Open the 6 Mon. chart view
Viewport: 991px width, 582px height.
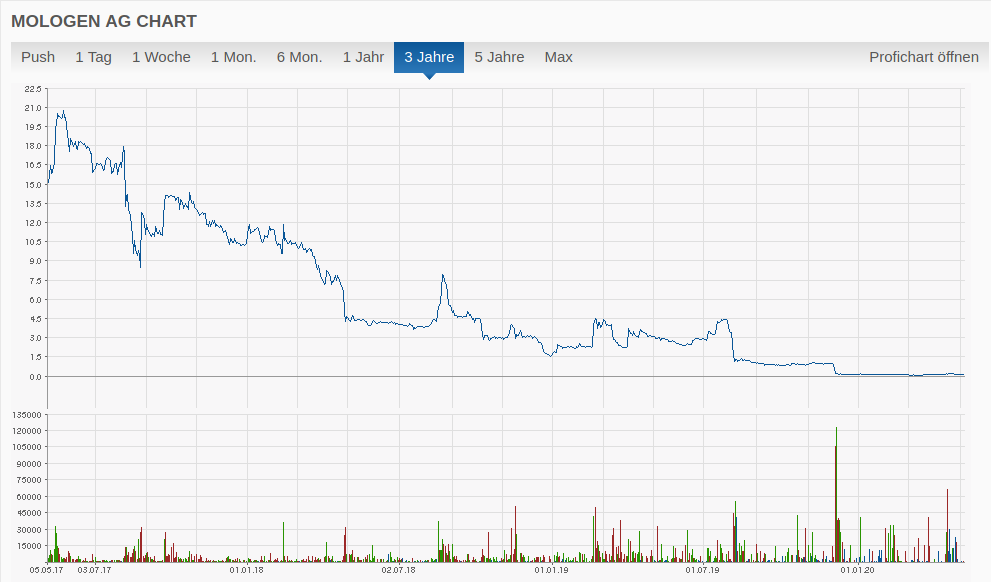pos(299,57)
